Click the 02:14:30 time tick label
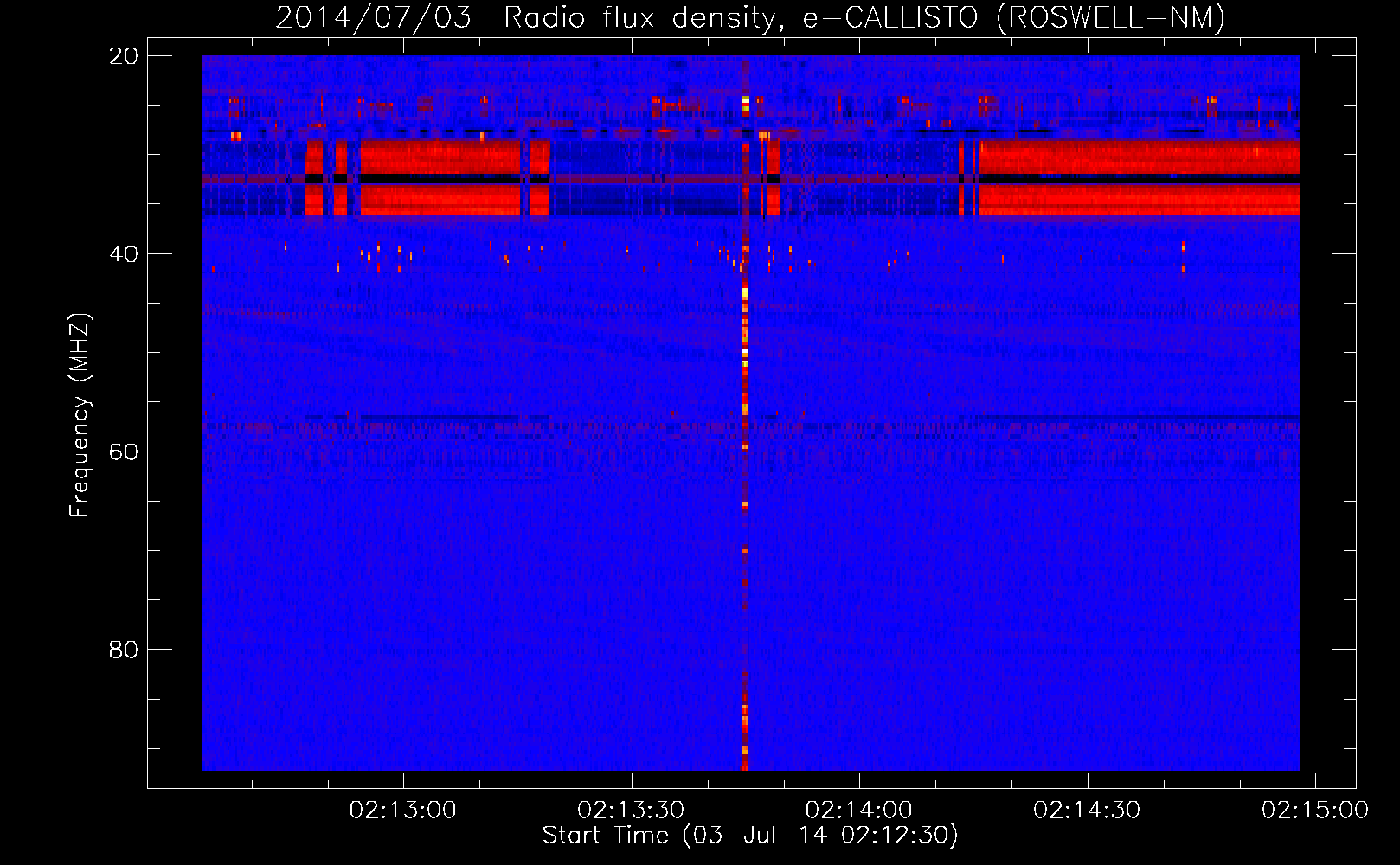The height and width of the screenshot is (865, 1400). [x=1087, y=811]
